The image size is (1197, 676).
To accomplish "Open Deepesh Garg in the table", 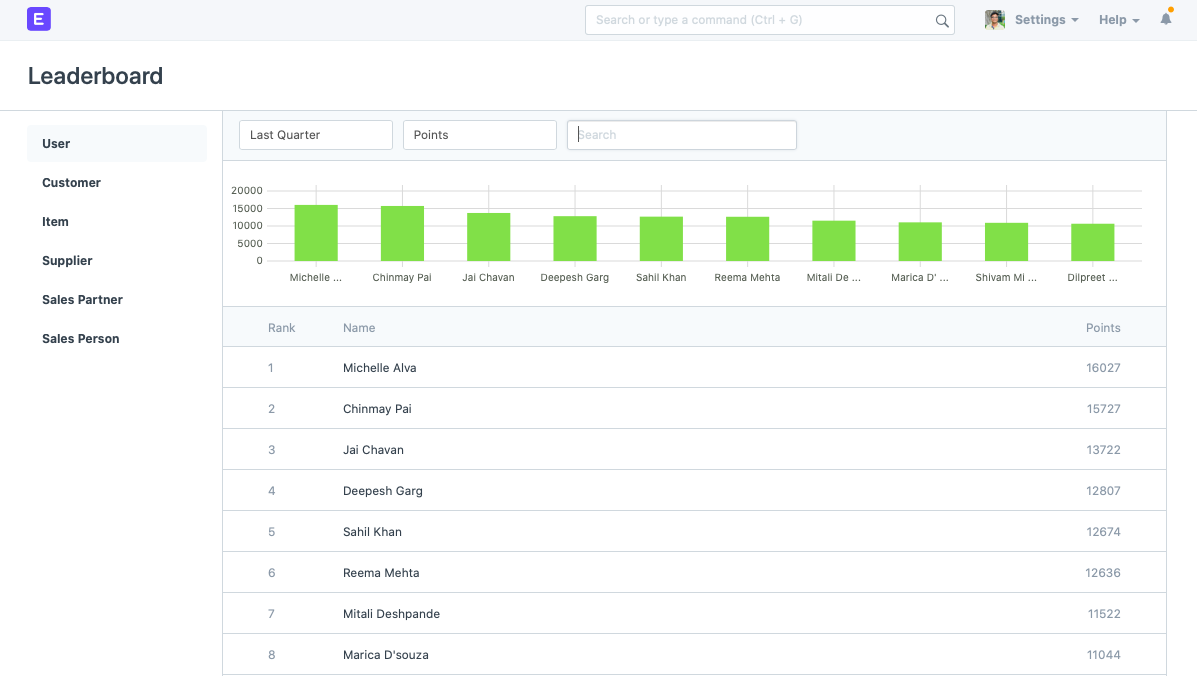I will 382,491.
